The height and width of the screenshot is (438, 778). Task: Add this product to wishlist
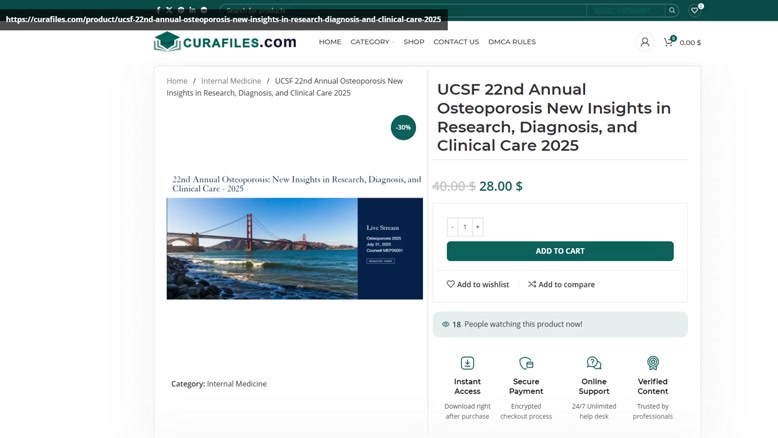[x=478, y=284]
